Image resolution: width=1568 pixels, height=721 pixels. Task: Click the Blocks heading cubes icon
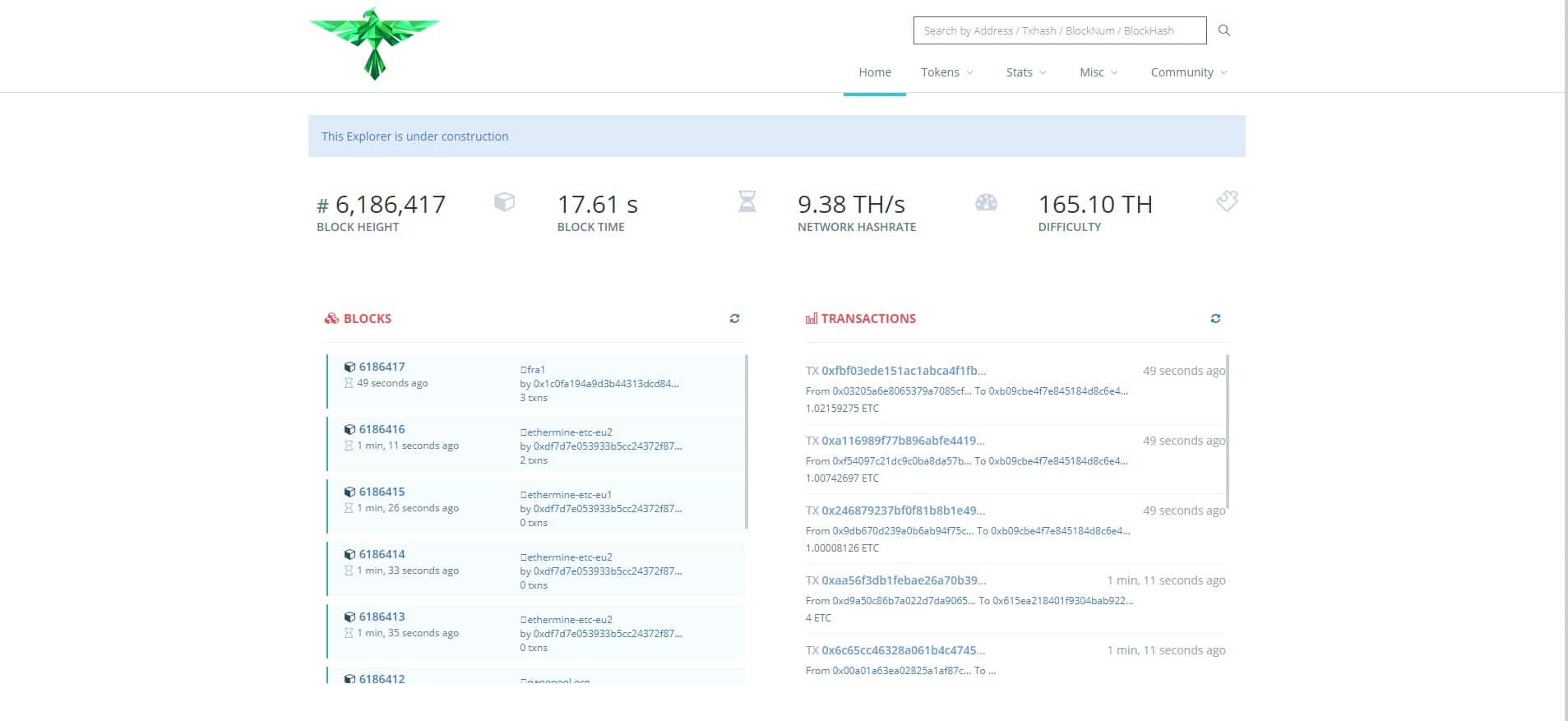[x=331, y=318]
